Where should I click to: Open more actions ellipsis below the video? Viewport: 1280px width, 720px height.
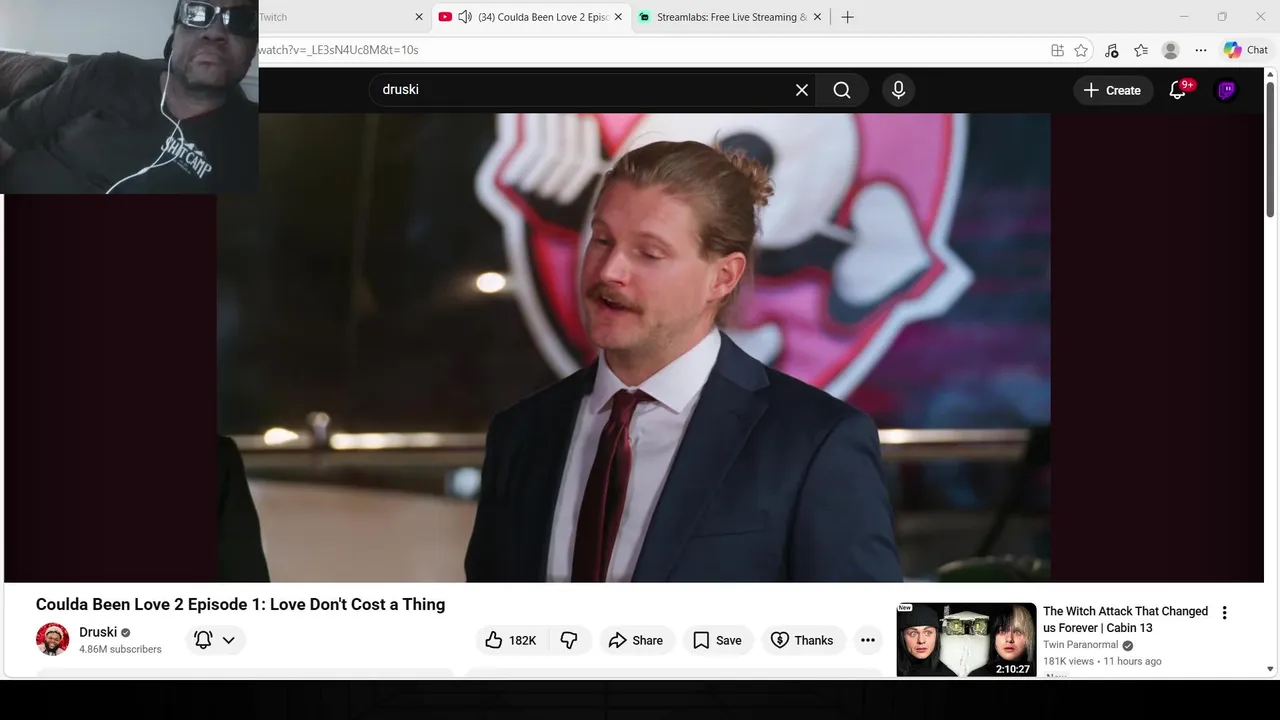coord(868,640)
